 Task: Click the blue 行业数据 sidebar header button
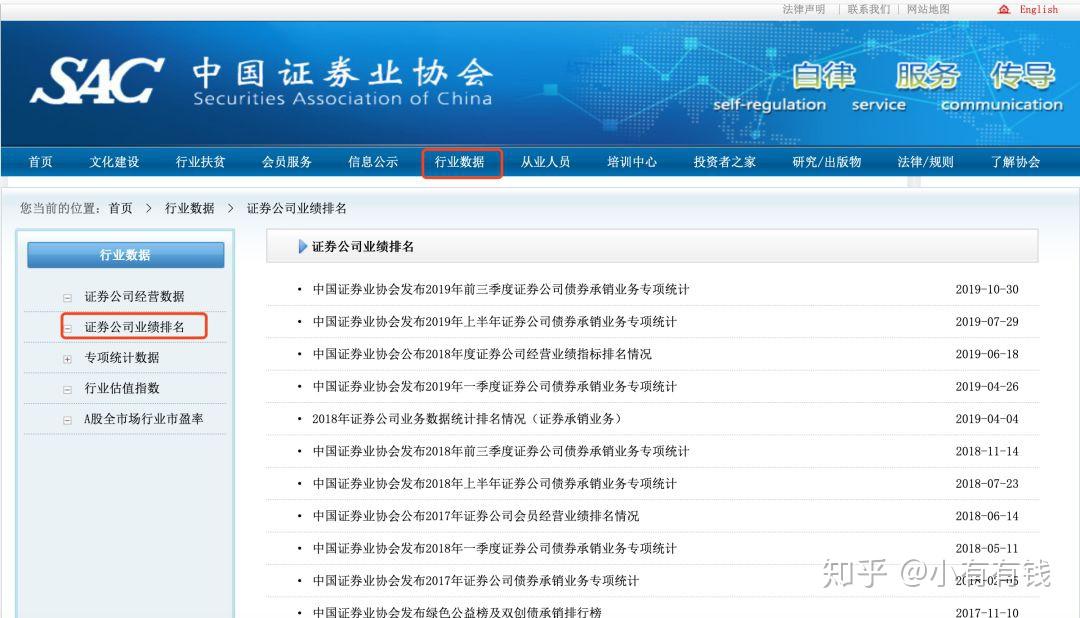[125, 255]
